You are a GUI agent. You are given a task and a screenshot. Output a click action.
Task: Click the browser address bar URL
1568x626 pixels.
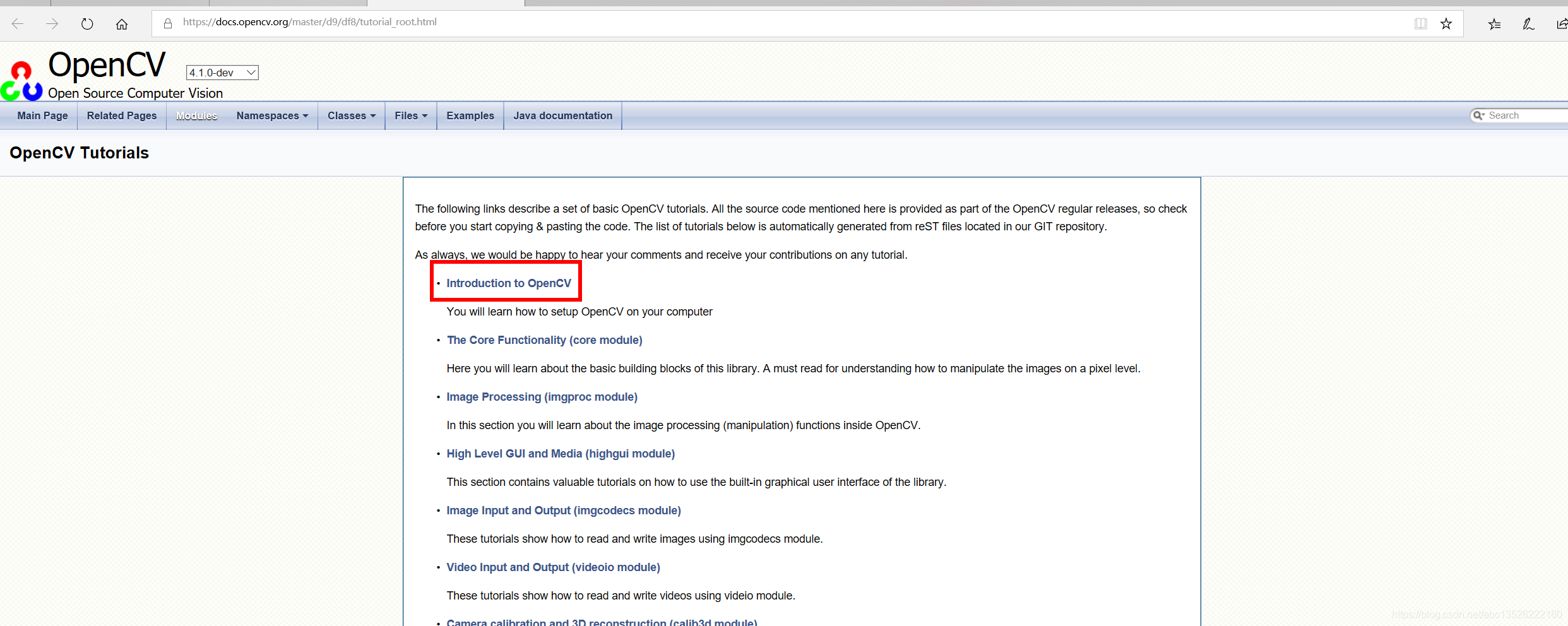point(310,22)
